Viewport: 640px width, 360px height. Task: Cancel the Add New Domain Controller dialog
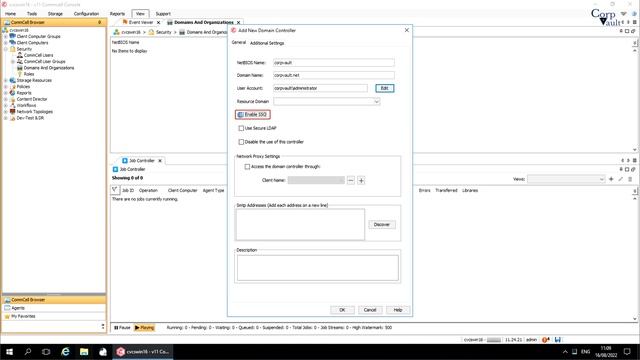coord(370,310)
